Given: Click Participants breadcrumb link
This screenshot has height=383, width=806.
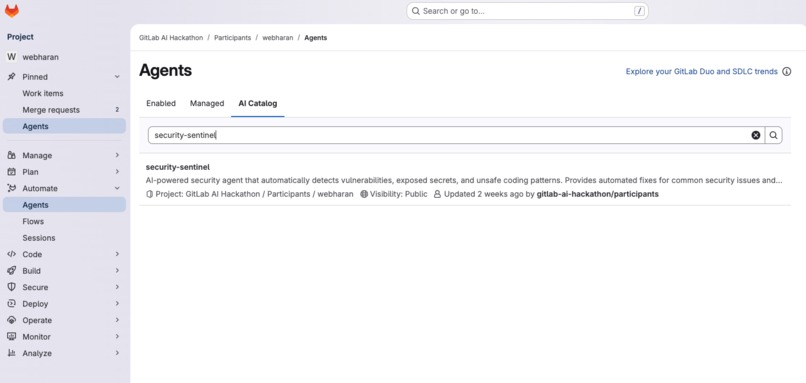Looking at the screenshot, I should (x=232, y=38).
